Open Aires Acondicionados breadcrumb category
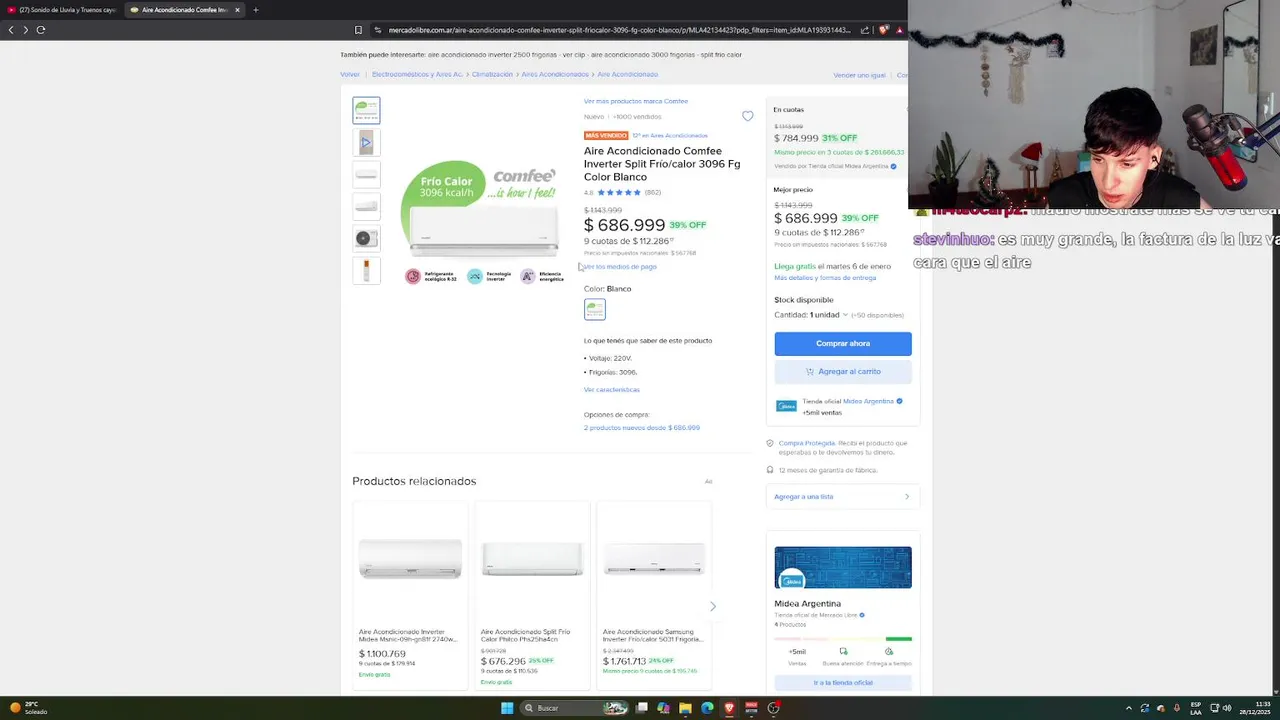Viewport: 1280px width, 720px height. pyautogui.click(x=555, y=75)
